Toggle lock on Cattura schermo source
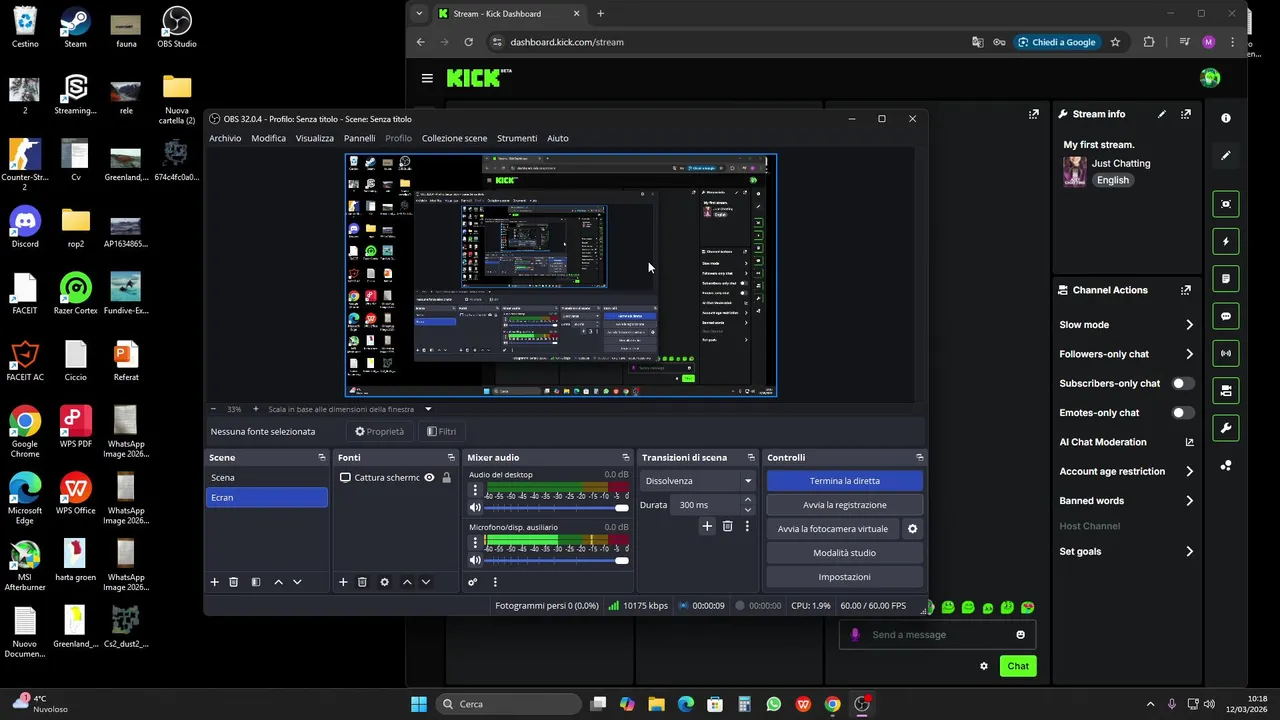Screen dimensions: 1280x720 (x=446, y=478)
